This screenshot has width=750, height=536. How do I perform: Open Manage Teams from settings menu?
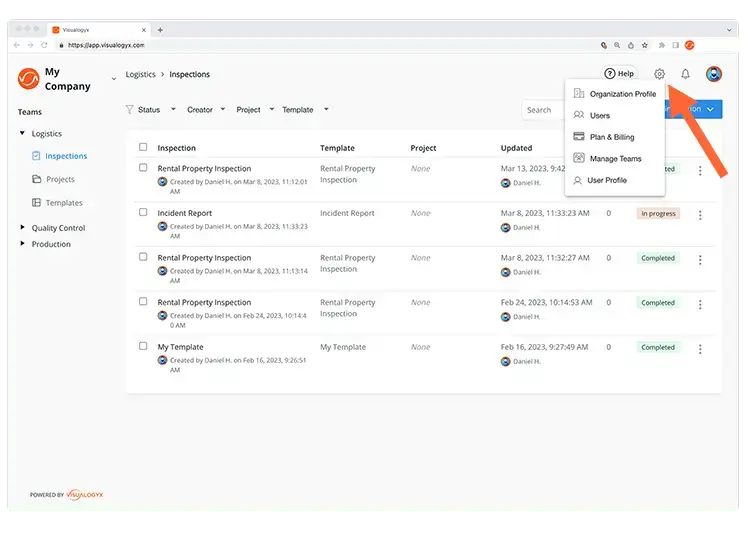[615, 158]
